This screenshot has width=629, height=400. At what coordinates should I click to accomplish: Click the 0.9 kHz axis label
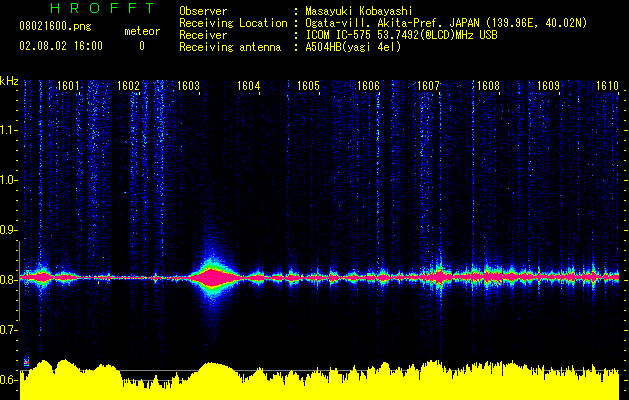tap(8, 230)
